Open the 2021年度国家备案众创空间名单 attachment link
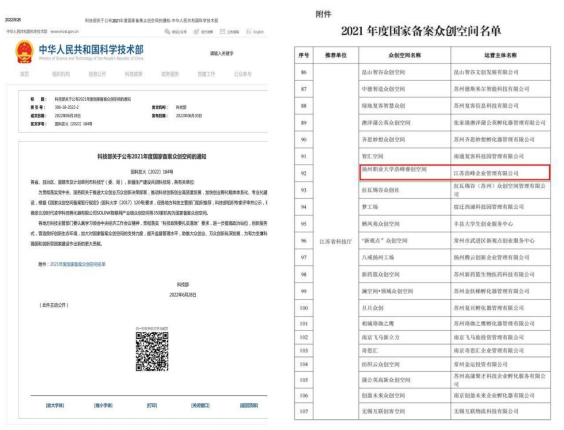The height and width of the screenshot is (430, 564). click(x=78, y=264)
